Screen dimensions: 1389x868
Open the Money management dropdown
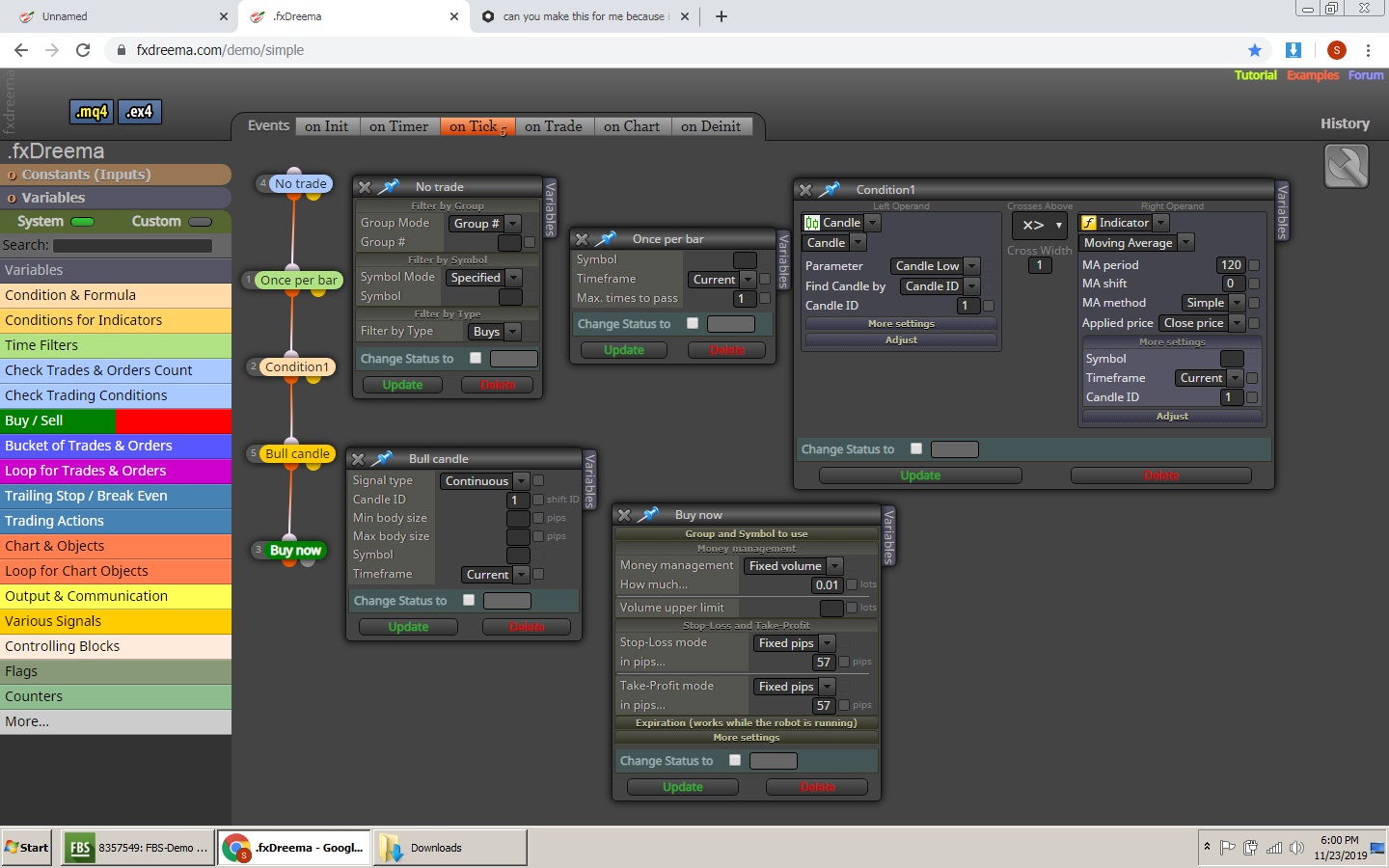pyautogui.click(x=794, y=566)
